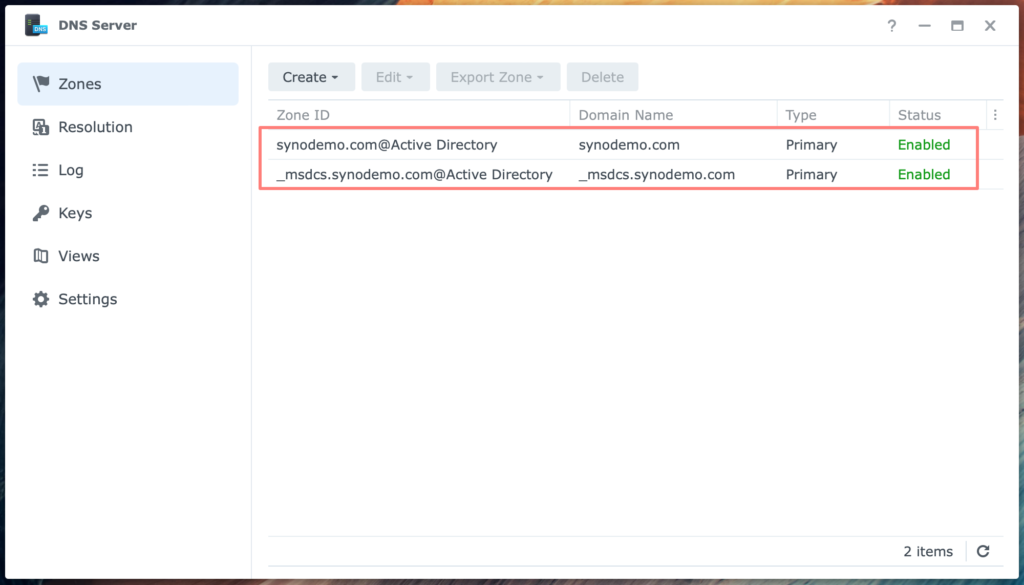Viewport: 1024px width, 585px height.
Task: Click Enabled status of synodemo.com zone
Action: tap(923, 144)
